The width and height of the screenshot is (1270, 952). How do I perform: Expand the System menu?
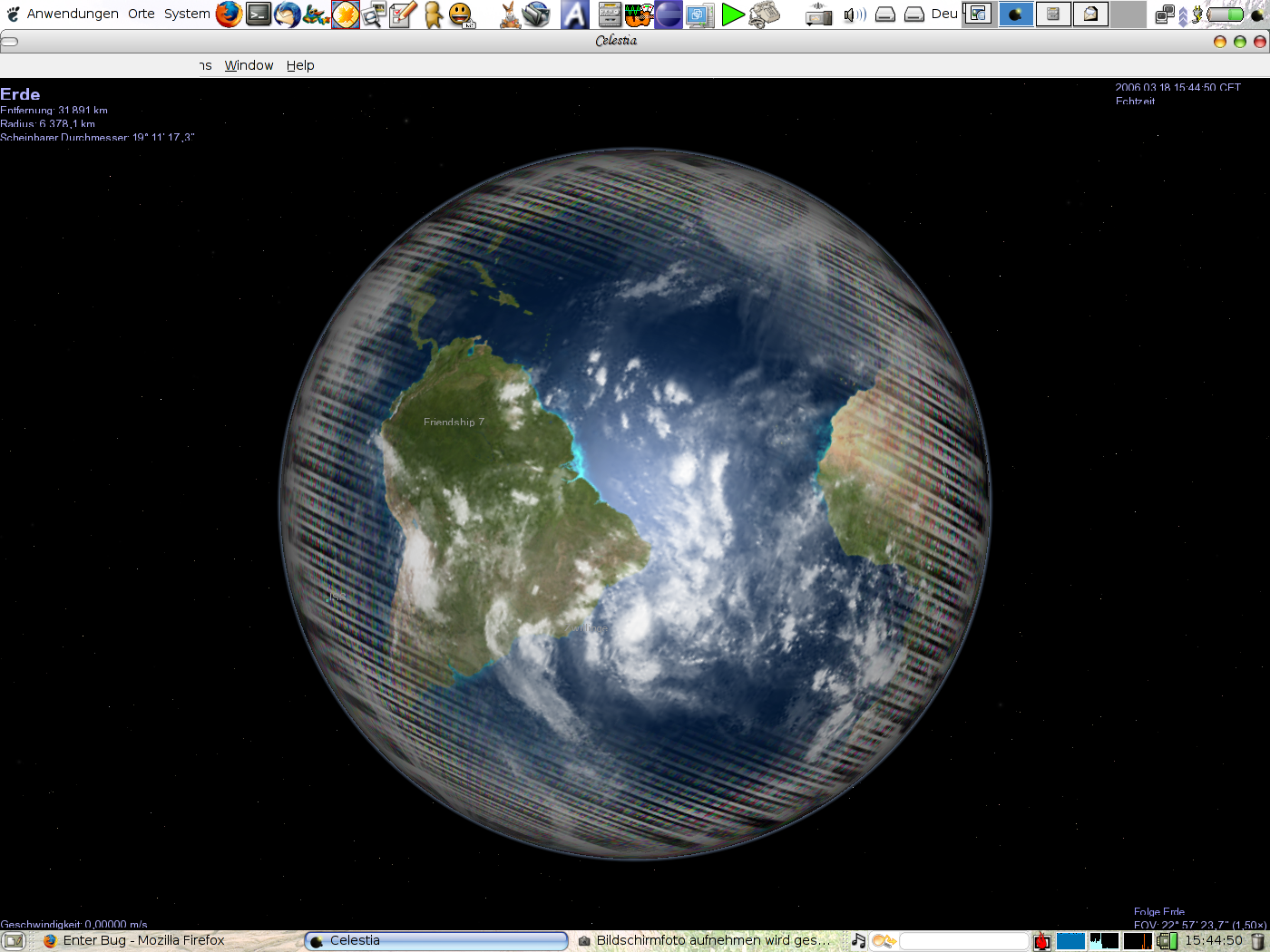coord(187,14)
